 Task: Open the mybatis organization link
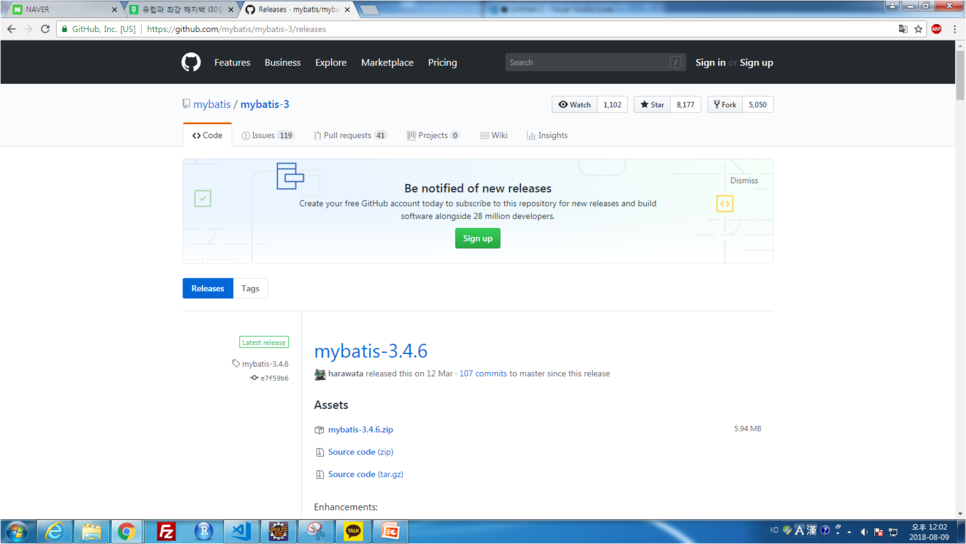[212, 104]
